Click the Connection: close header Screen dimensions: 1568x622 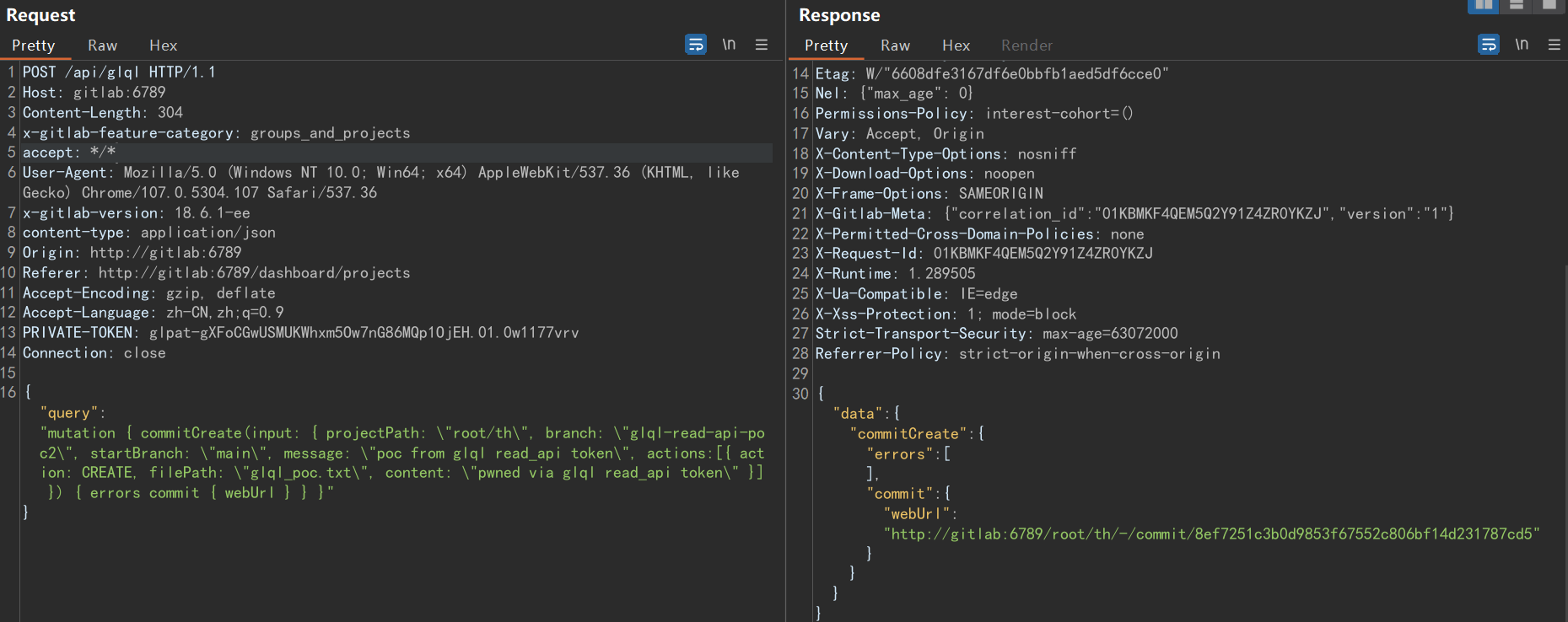[x=94, y=353]
